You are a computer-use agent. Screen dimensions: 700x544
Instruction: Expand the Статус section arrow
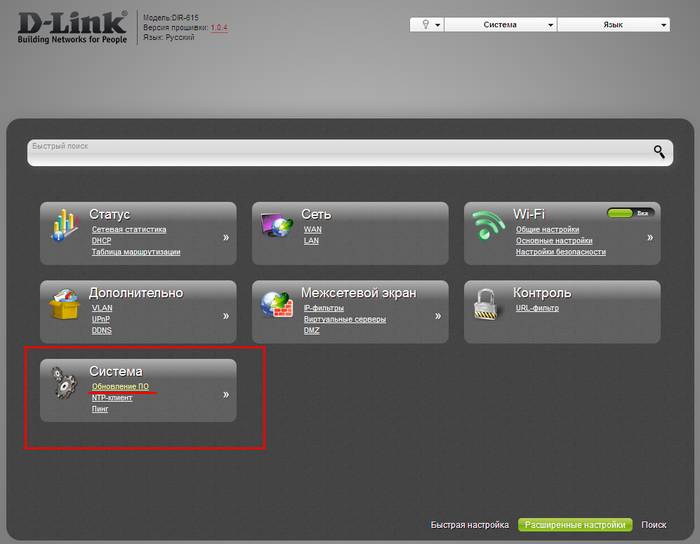(226, 238)
